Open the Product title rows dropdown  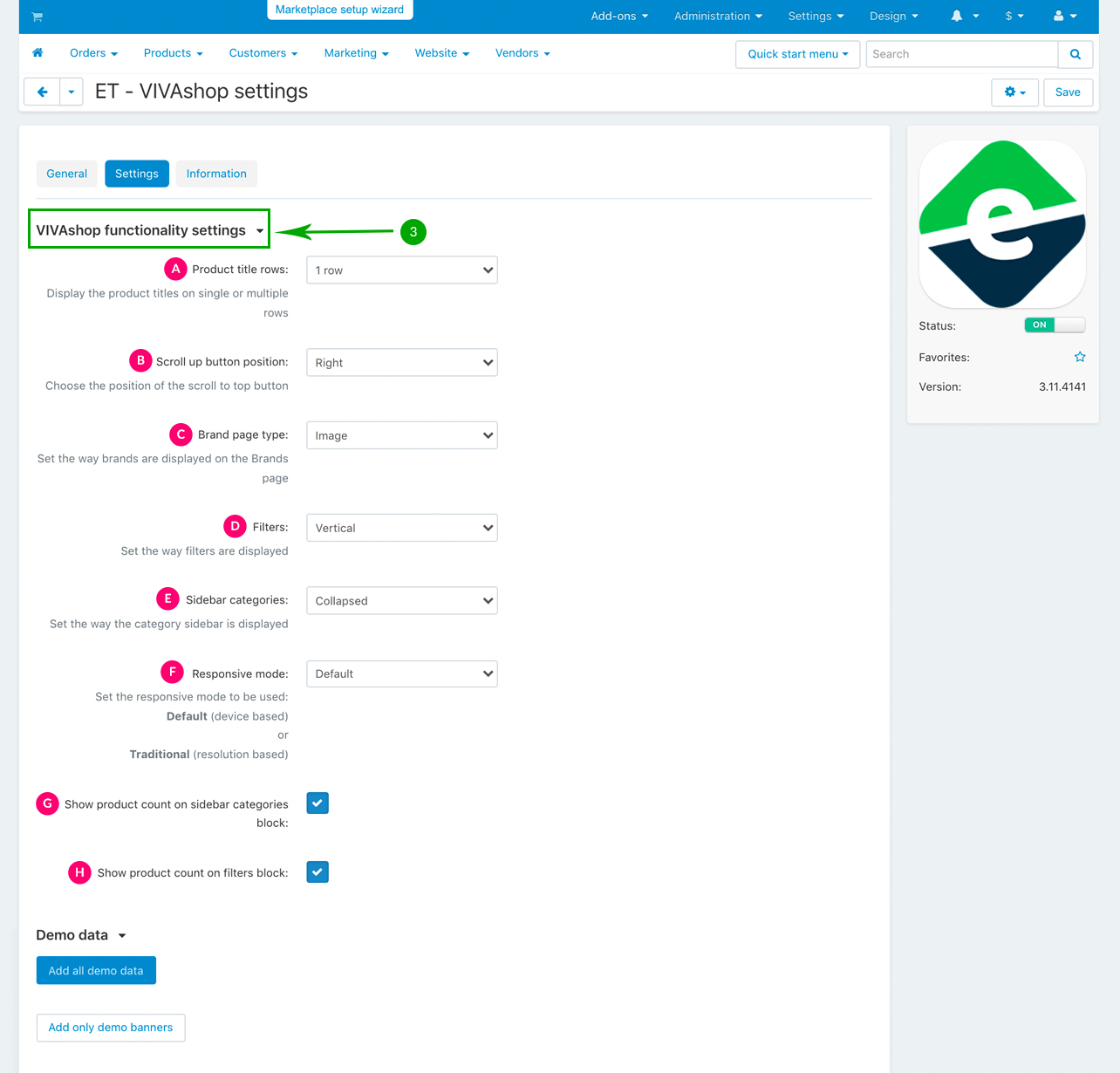[x=402, y=270]
